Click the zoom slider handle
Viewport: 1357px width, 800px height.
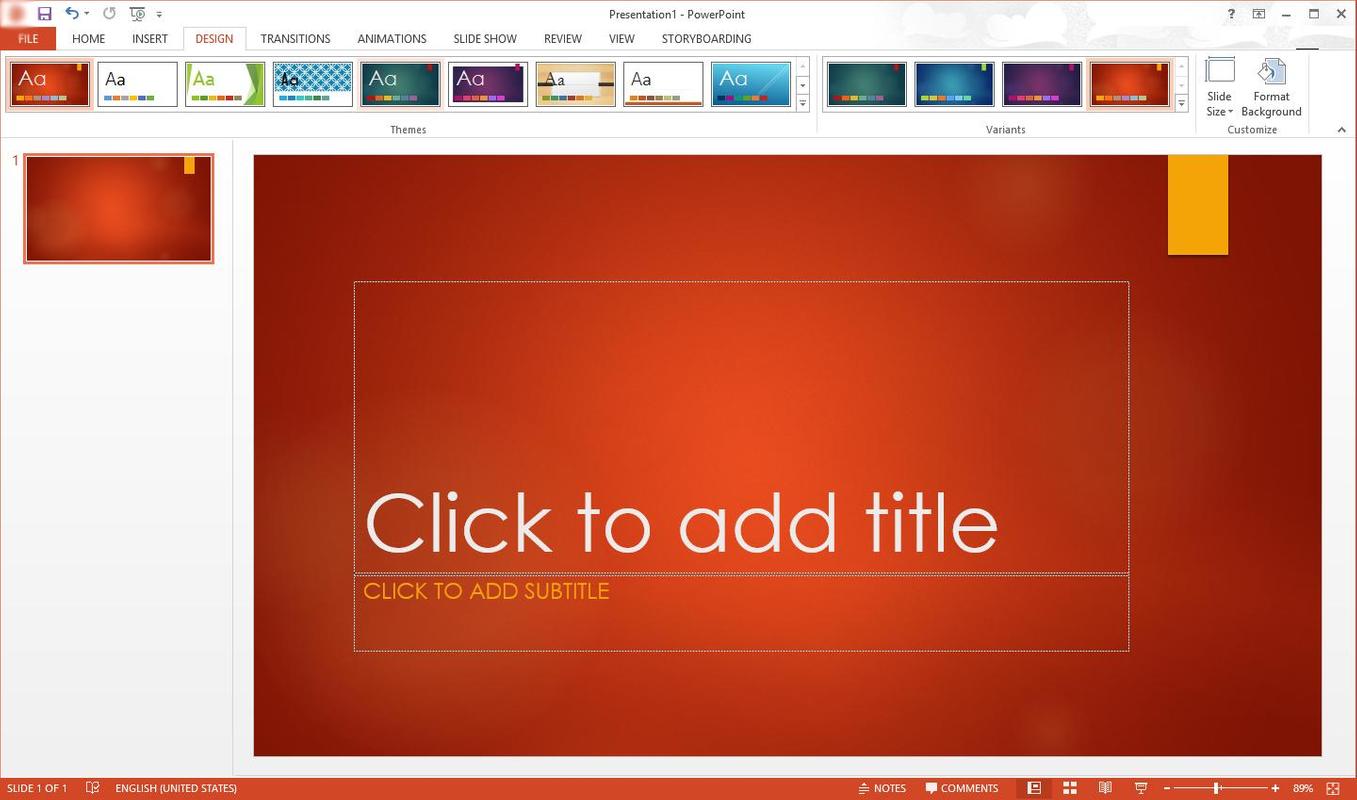[x=1216, y=789]
